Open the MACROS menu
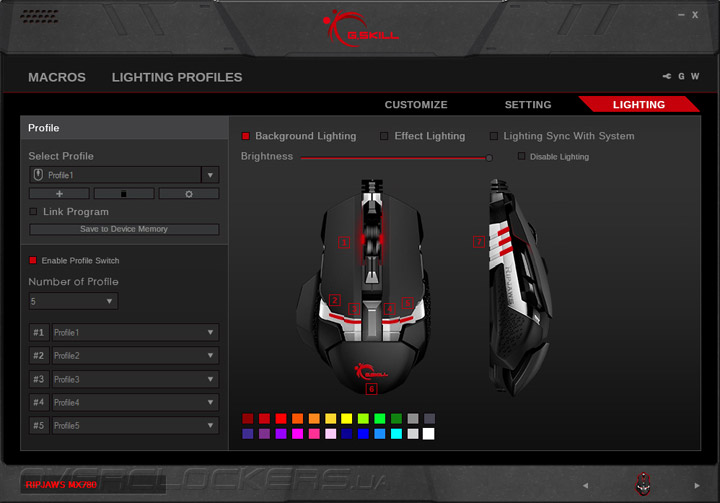This screenshot has width=720, height=503. [57, 77]
